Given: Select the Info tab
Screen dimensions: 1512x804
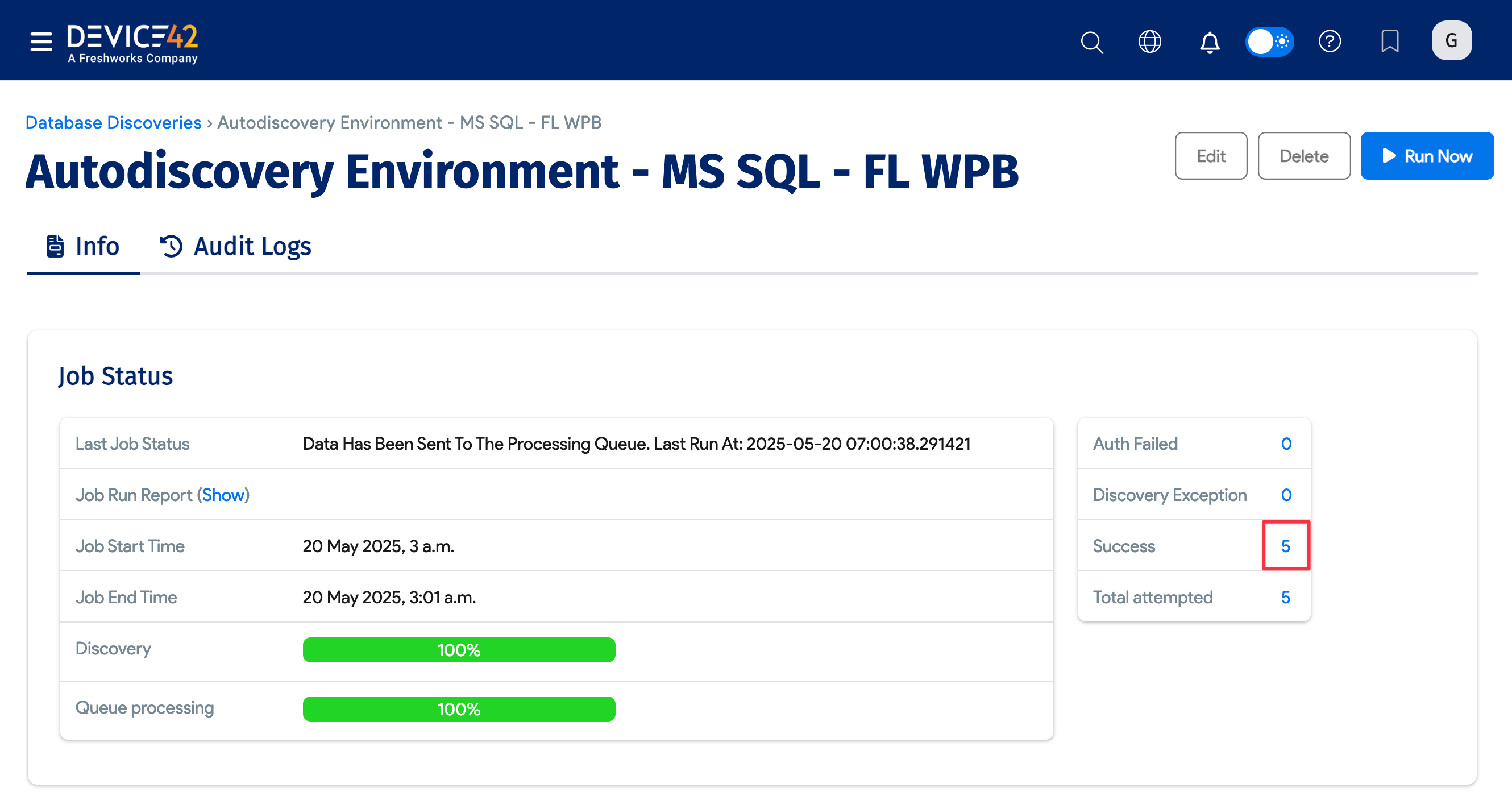Looking at the screenshot, I should point(83,246).
